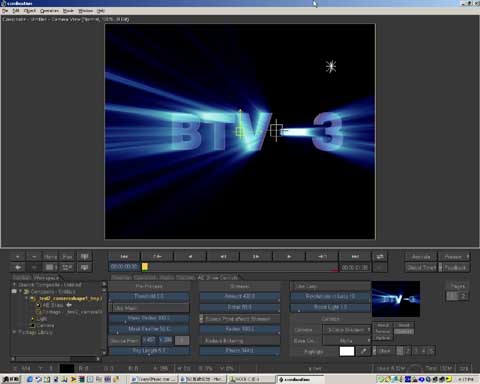Switch to the Toolbar tab
The width and height of the screenshot is (480, 384).
22,277
